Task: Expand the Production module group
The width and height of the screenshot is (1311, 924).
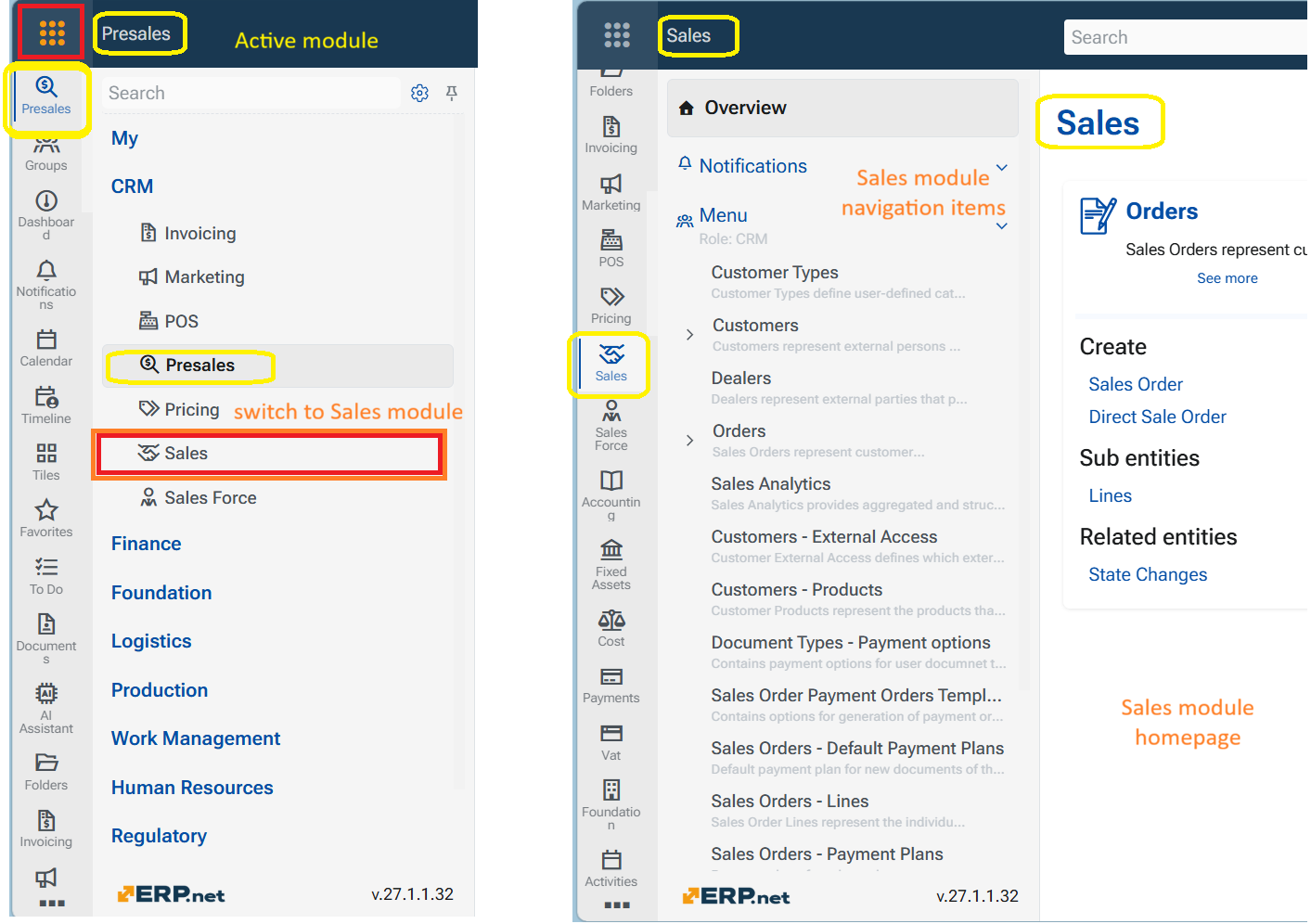Action: tap(160, 690)
